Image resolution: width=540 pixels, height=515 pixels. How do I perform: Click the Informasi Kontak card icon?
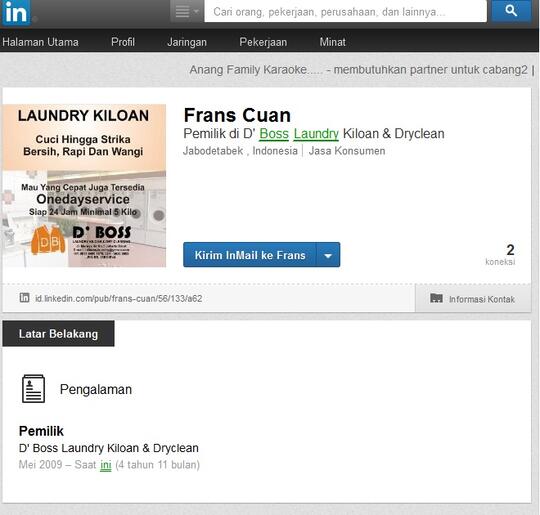click(x=436, y=298)
